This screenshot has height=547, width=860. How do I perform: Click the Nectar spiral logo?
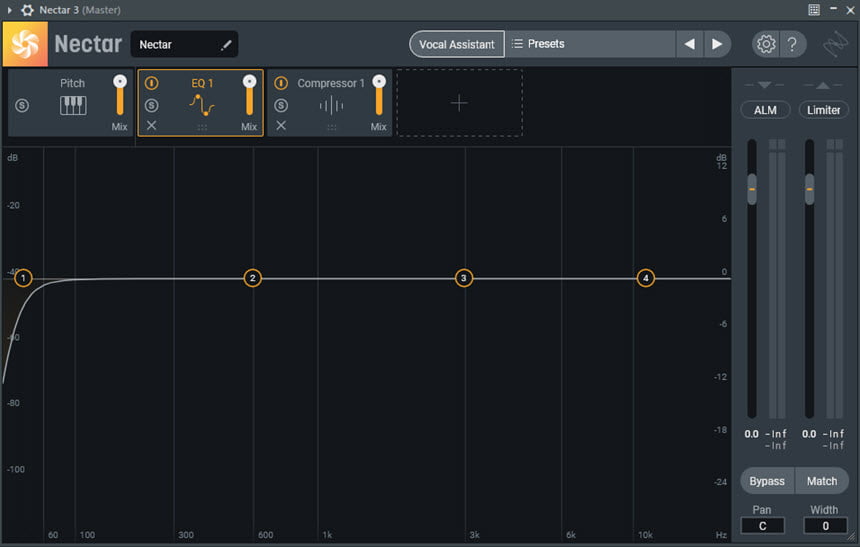(25, 44)
